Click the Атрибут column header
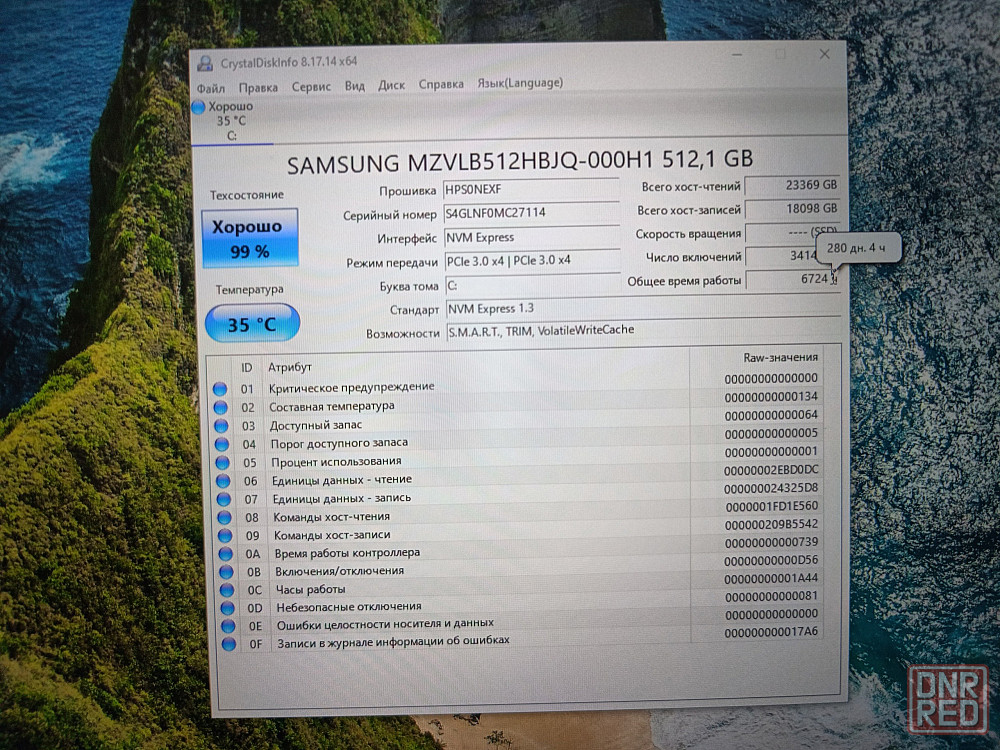 [290, 367]
